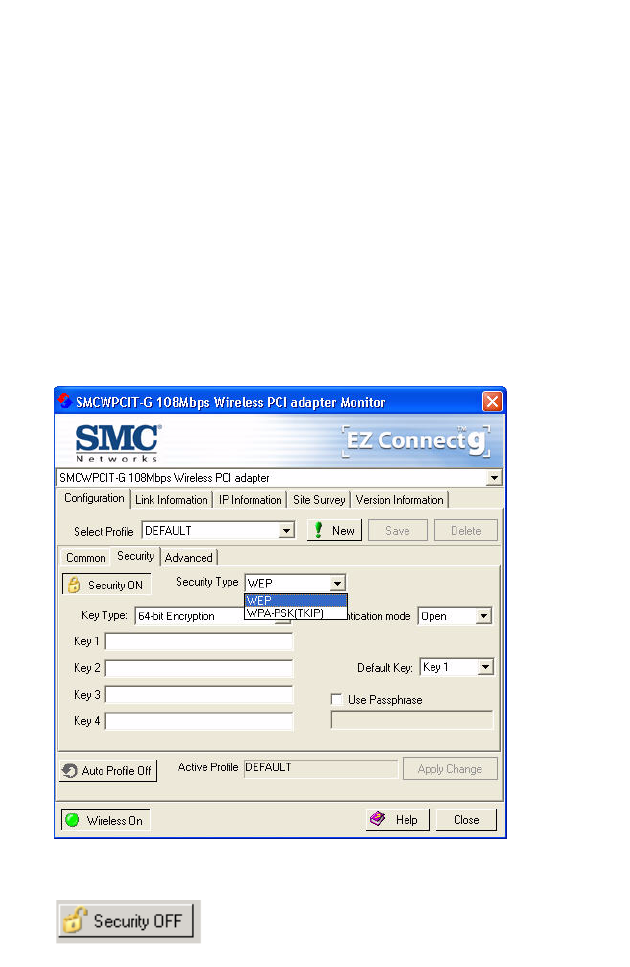630x967 pixels.
Task: Click the Apply Change button
Action: pyautogui.click(x=450, y=769)
